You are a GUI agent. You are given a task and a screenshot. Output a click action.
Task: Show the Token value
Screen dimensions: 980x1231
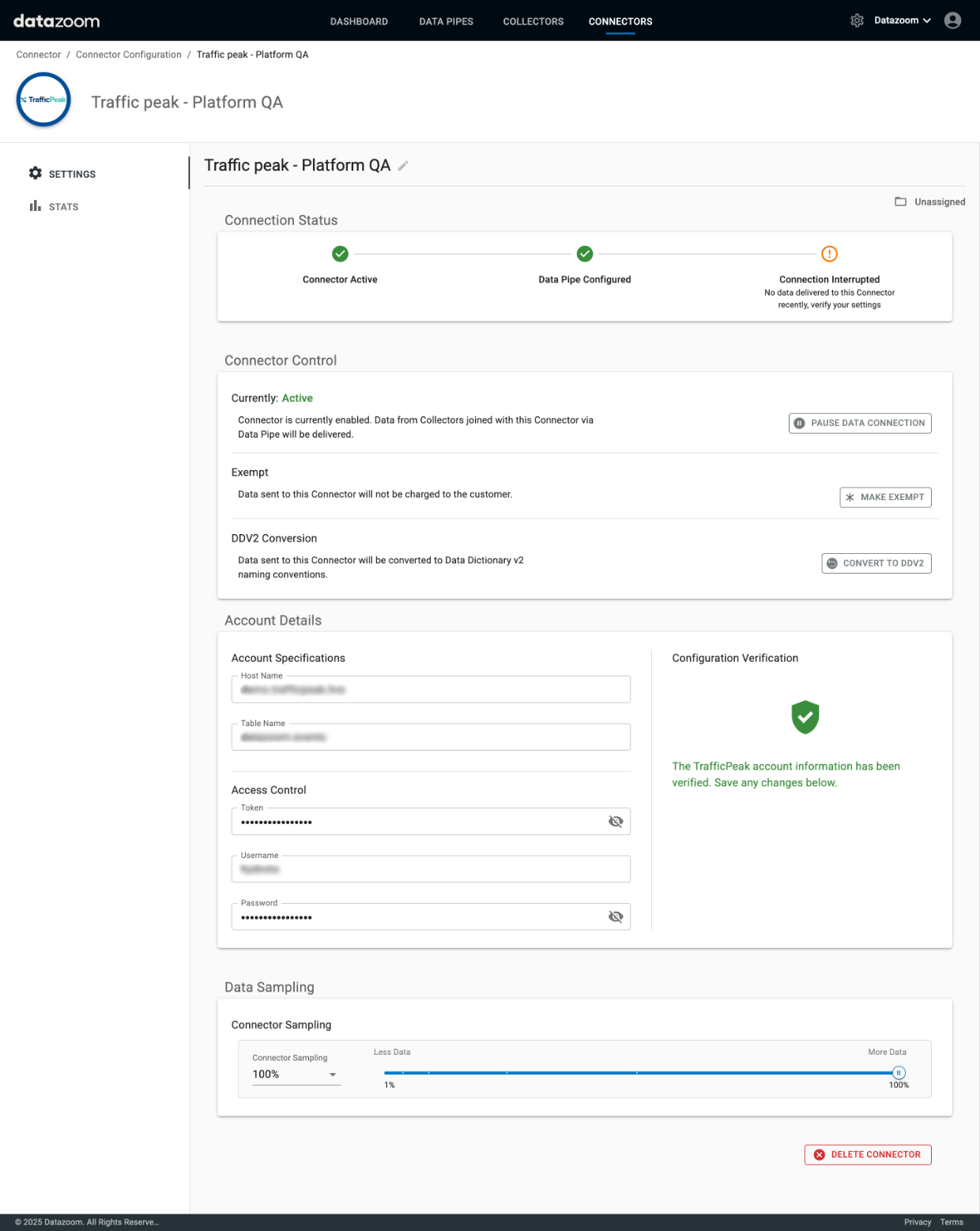point(616,822)
